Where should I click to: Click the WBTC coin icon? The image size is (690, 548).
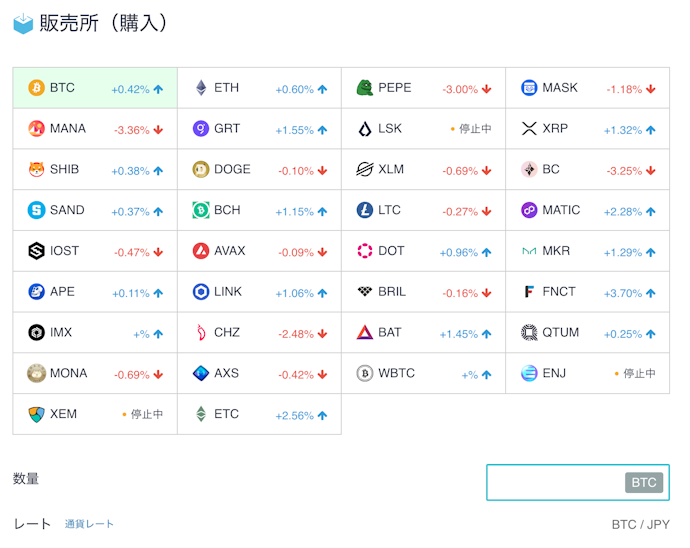(x=365, y=373)
